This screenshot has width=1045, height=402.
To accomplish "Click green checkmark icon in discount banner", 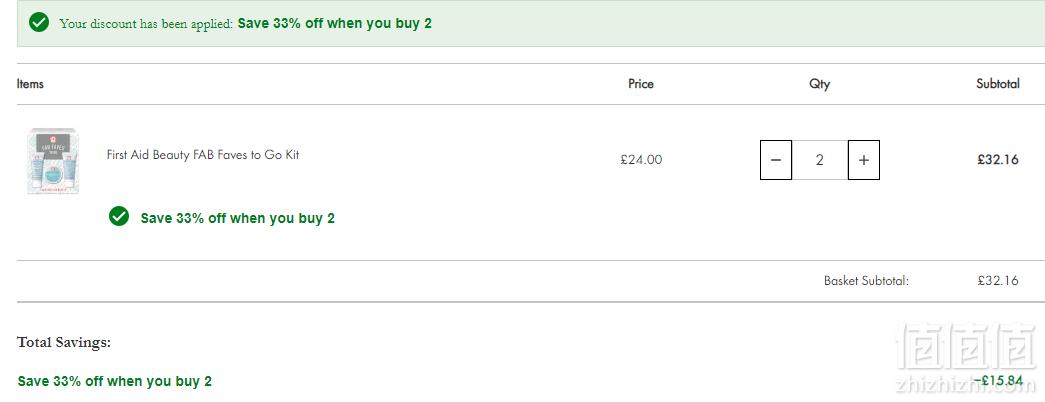I will click(39, 23).
